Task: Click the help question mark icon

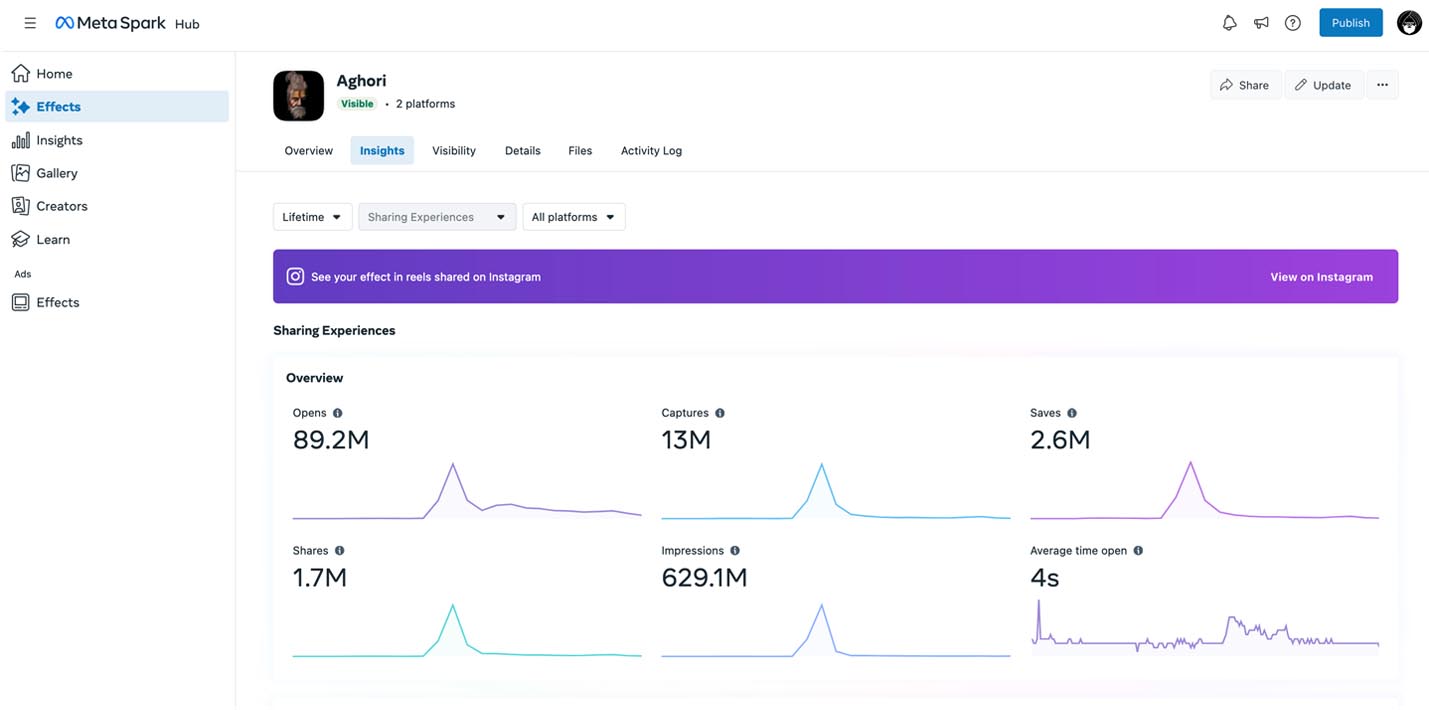Action: [x=1293, y=23]
